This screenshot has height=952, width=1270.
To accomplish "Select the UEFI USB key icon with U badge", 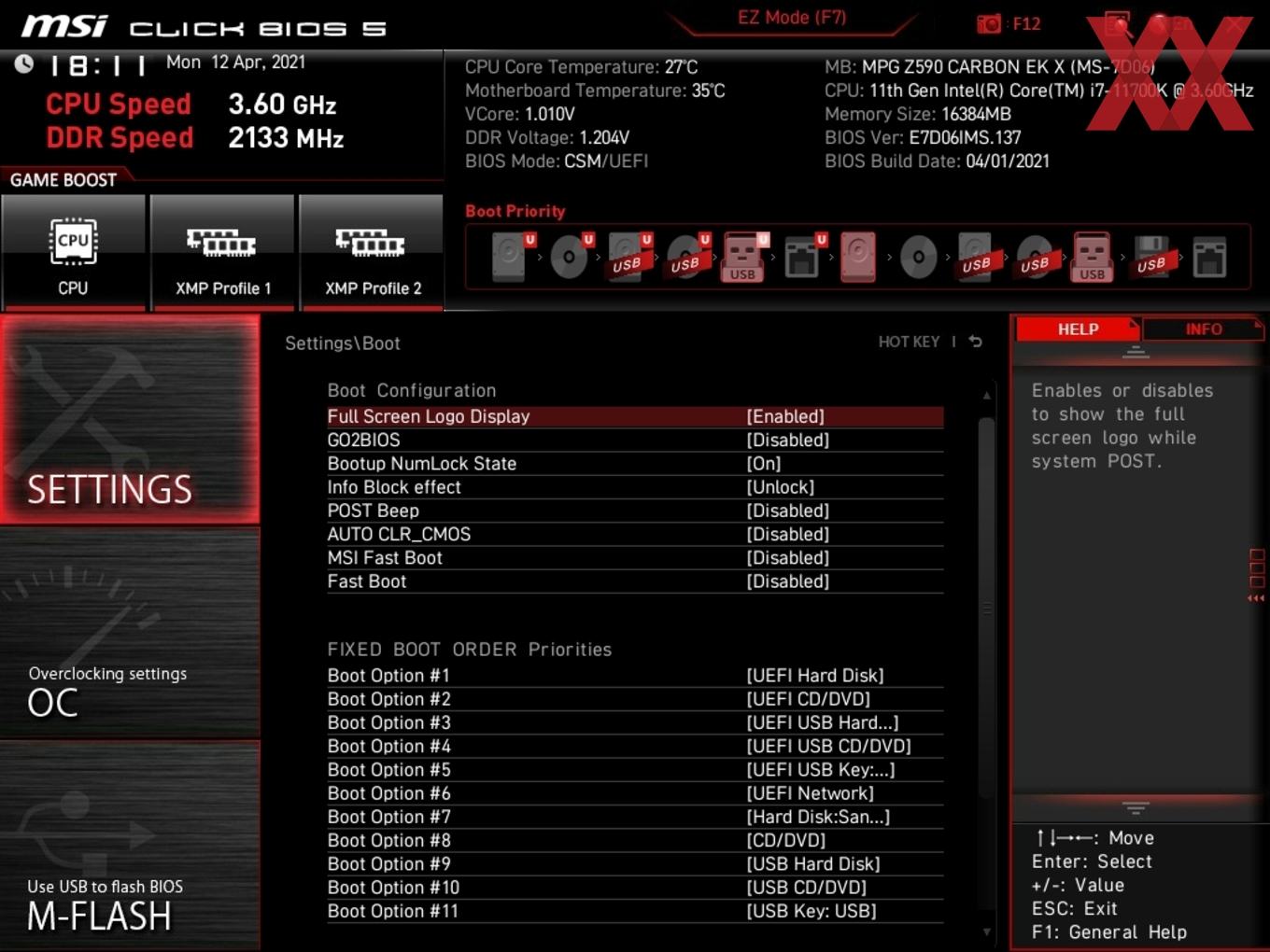I will tap(744, 257).
